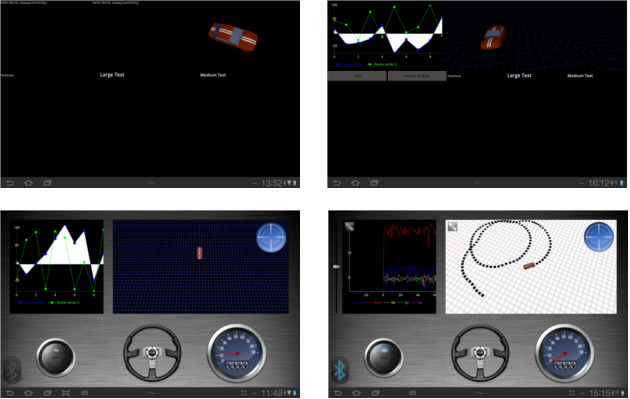Click the vertical slider handle beside the sensor graph
630x399 pixels.
pyautogui.click(x=337, y=266)
